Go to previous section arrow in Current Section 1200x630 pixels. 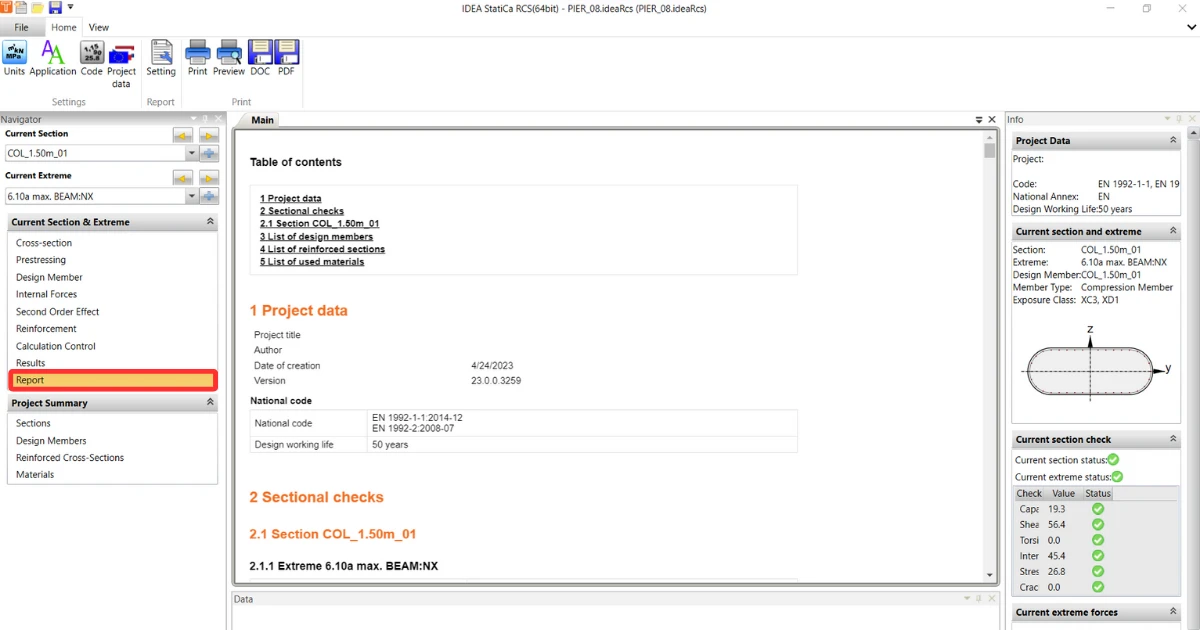click(183, 135)
